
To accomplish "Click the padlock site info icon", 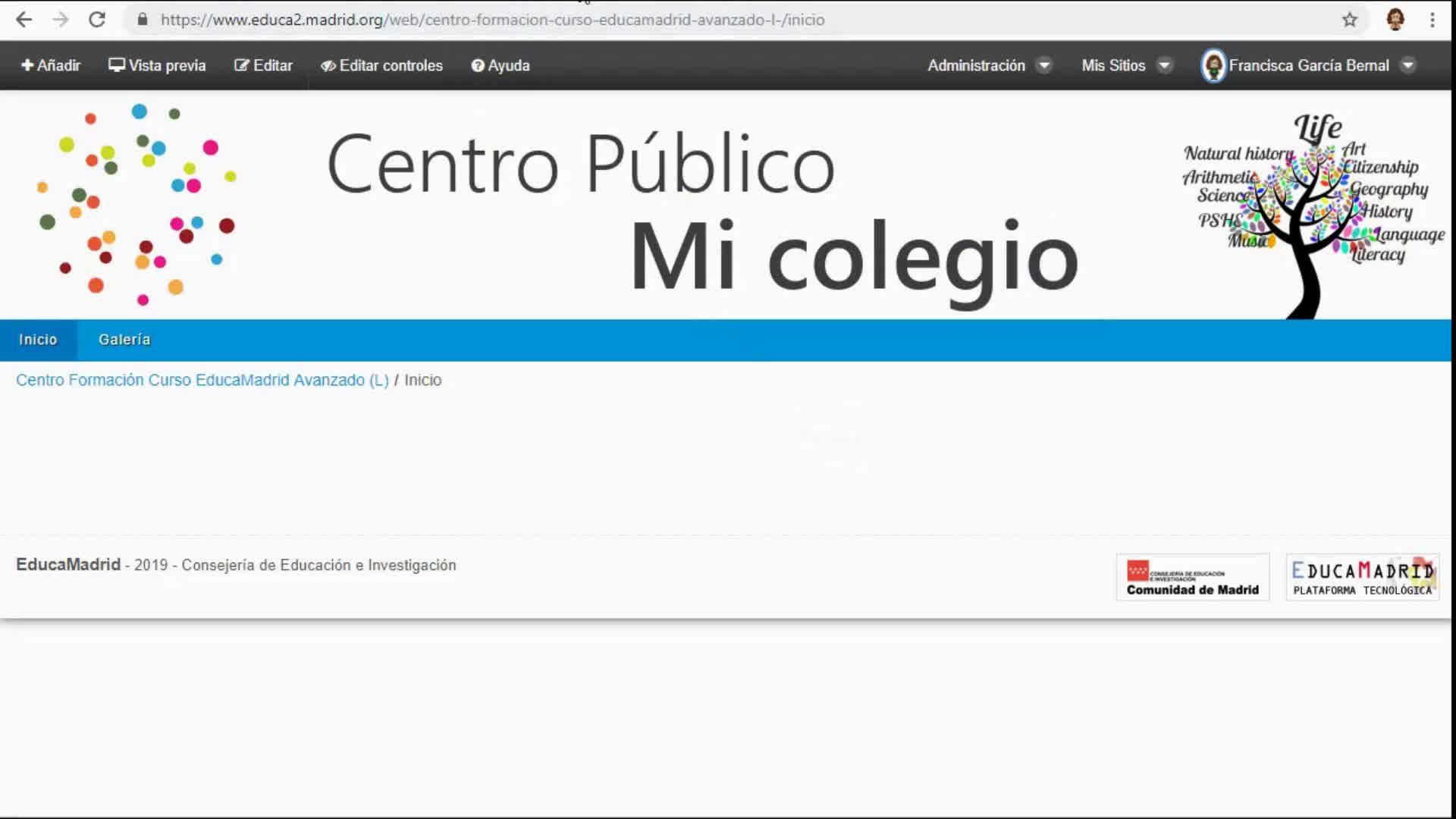I will [x=142, y=20].
